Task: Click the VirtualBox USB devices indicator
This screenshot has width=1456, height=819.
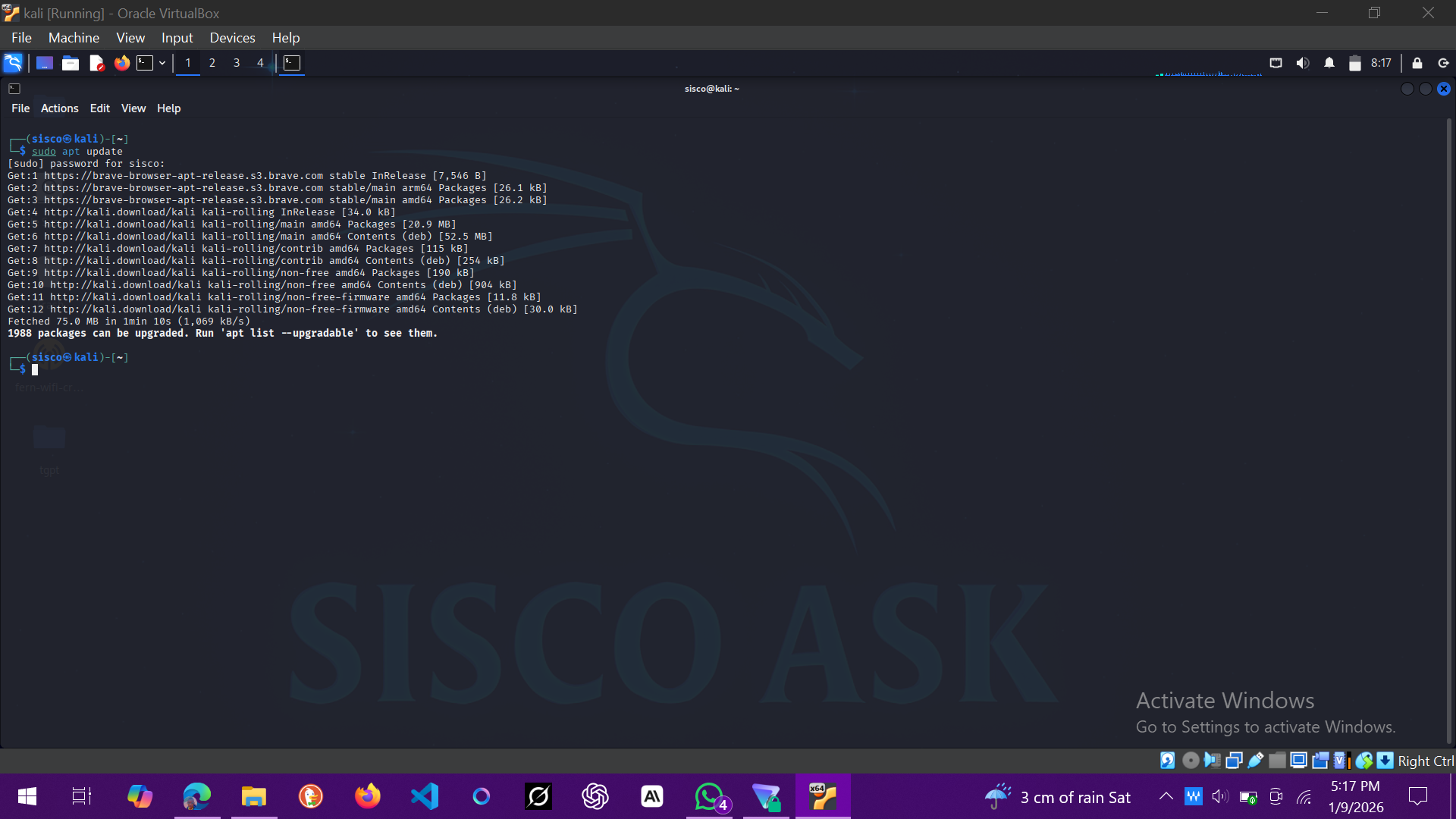Action: click(x=1256, y=761)
